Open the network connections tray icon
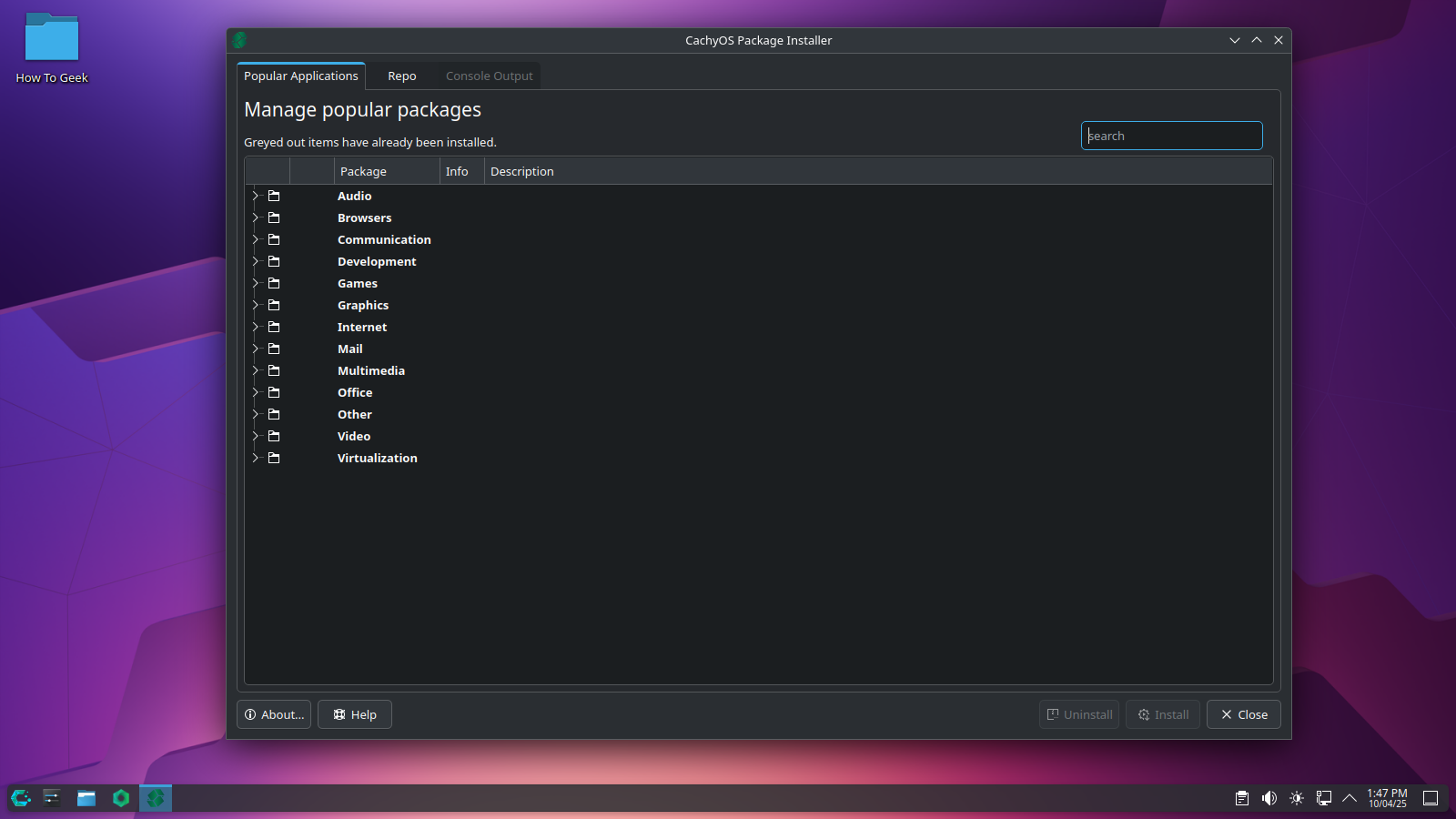This screenshot has width=1456, height=819. (x=1324, y=798)
